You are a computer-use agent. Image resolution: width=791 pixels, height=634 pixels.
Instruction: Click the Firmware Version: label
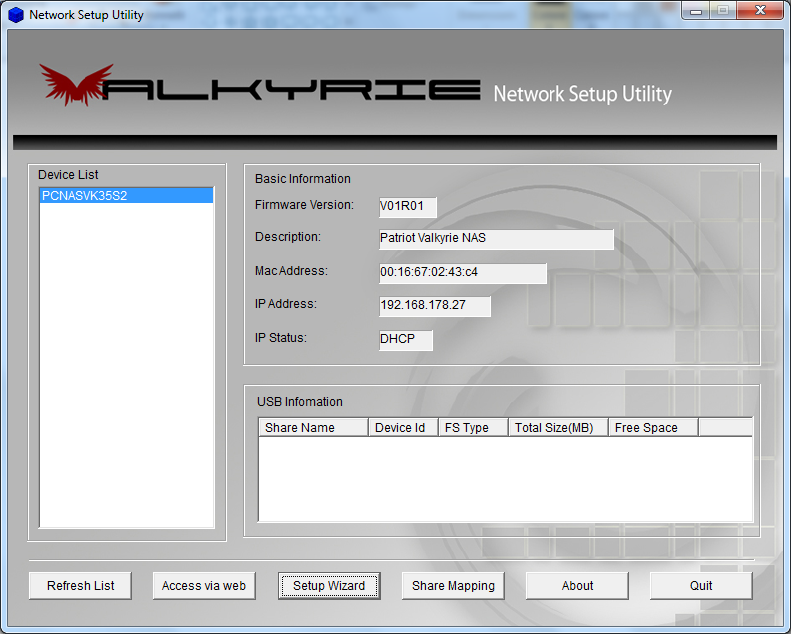pos(304,205)
